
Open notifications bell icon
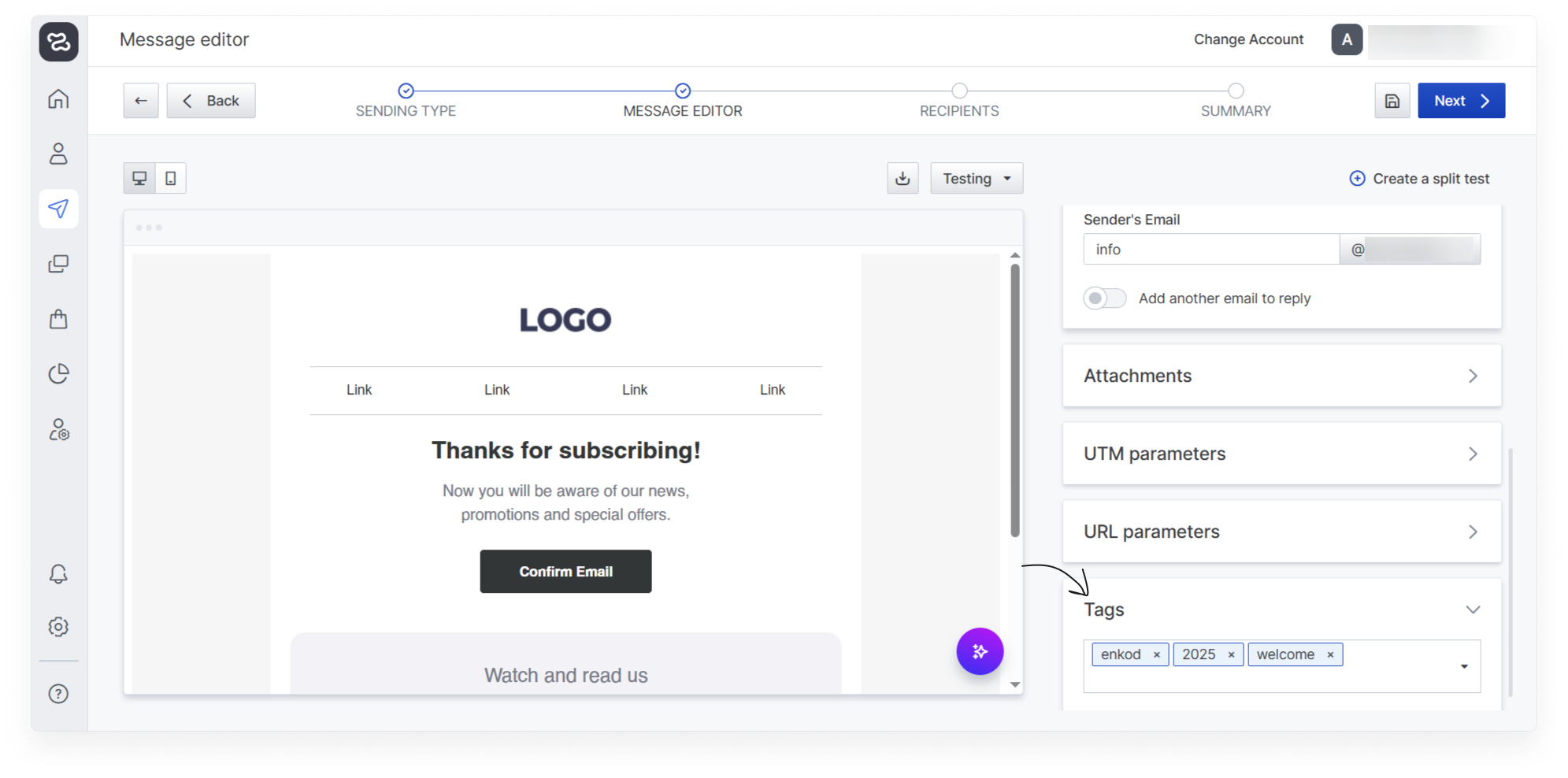coord(58,574)
